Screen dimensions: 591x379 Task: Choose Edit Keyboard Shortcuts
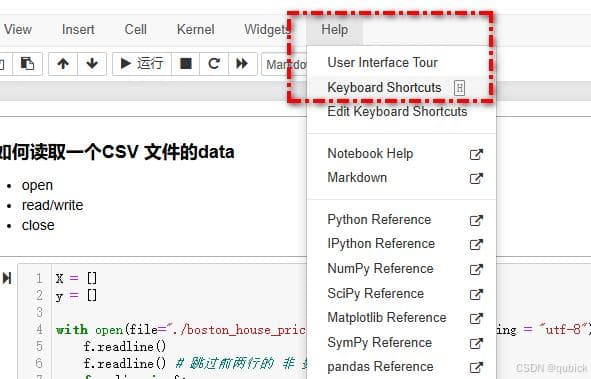pos(401,112)
